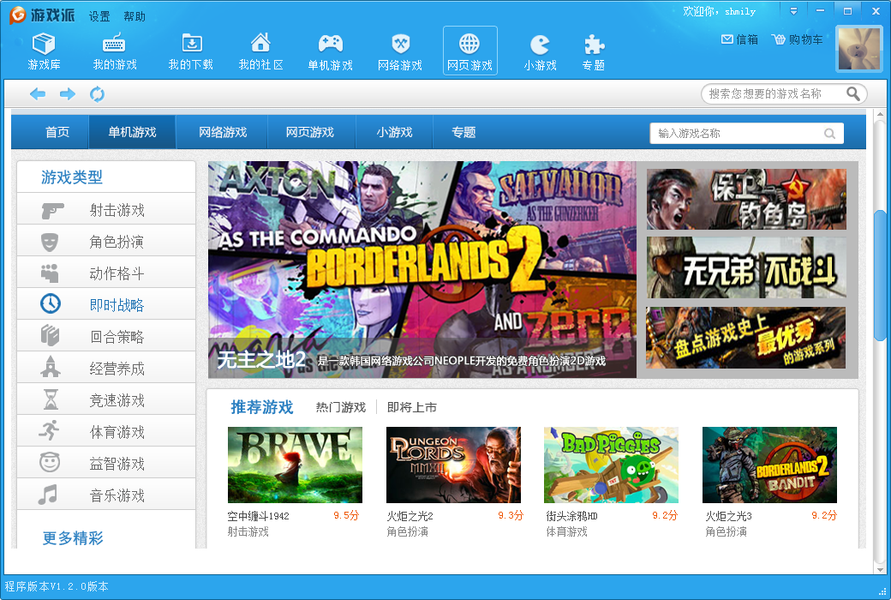This screenshot has width=891, height=600.
Task: Switch to 小游戏 tab in blue navigation bar
Action: coord(394,132)
